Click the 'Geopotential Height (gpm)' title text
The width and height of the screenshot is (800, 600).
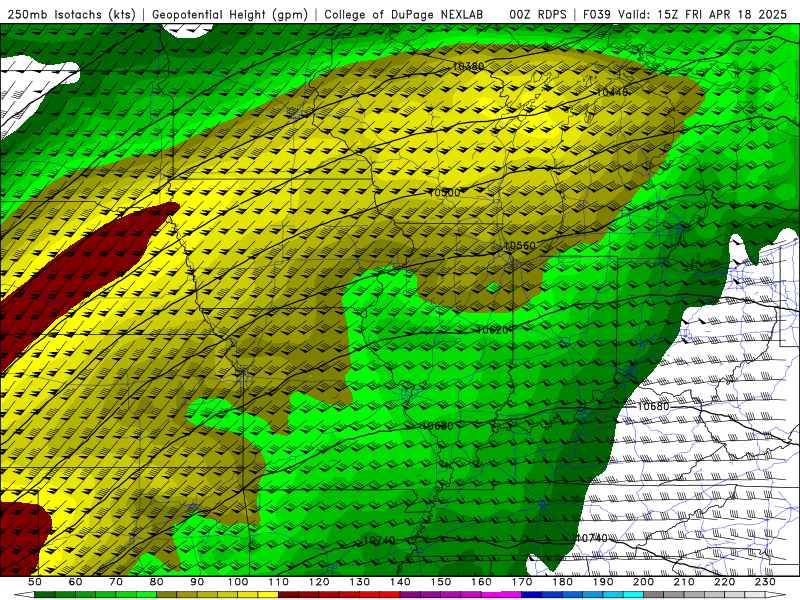pyautogui.click(x=230, y=14)
